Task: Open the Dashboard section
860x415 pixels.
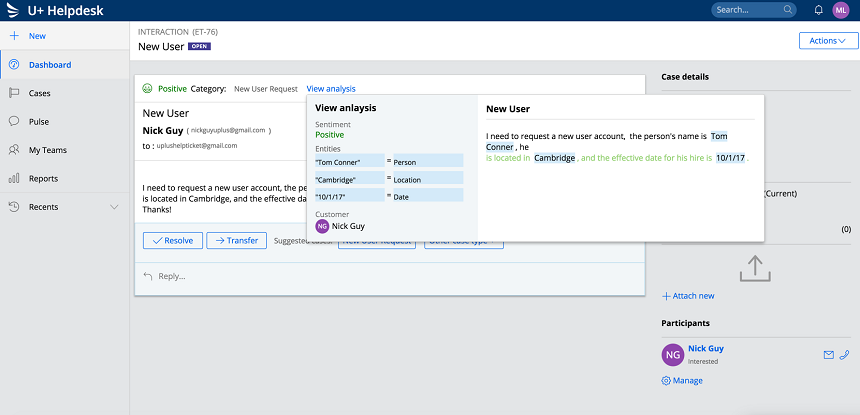Action: pyautogui.click(x=49, y=65)
